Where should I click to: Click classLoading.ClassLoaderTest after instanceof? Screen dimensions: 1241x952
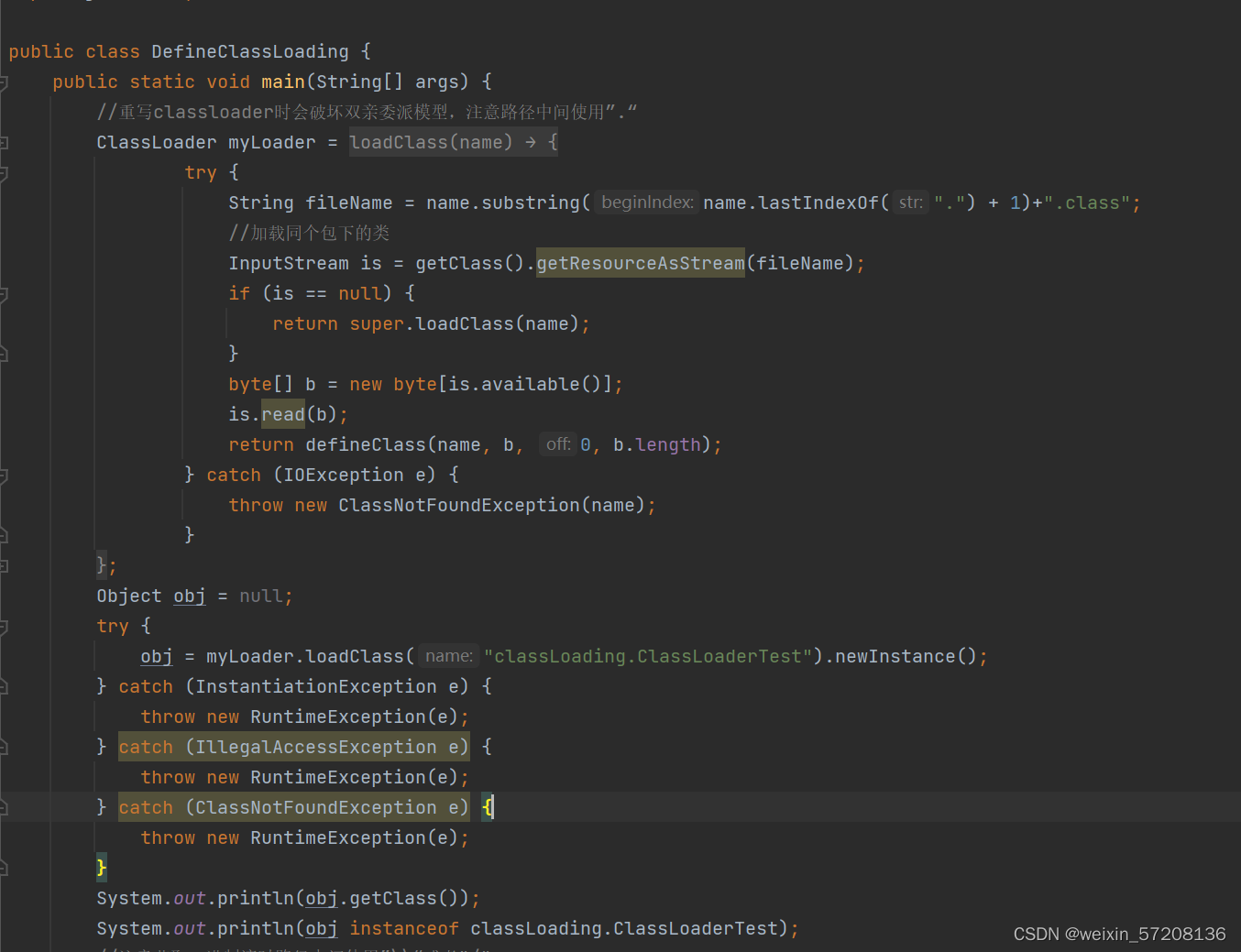(624, 928)
